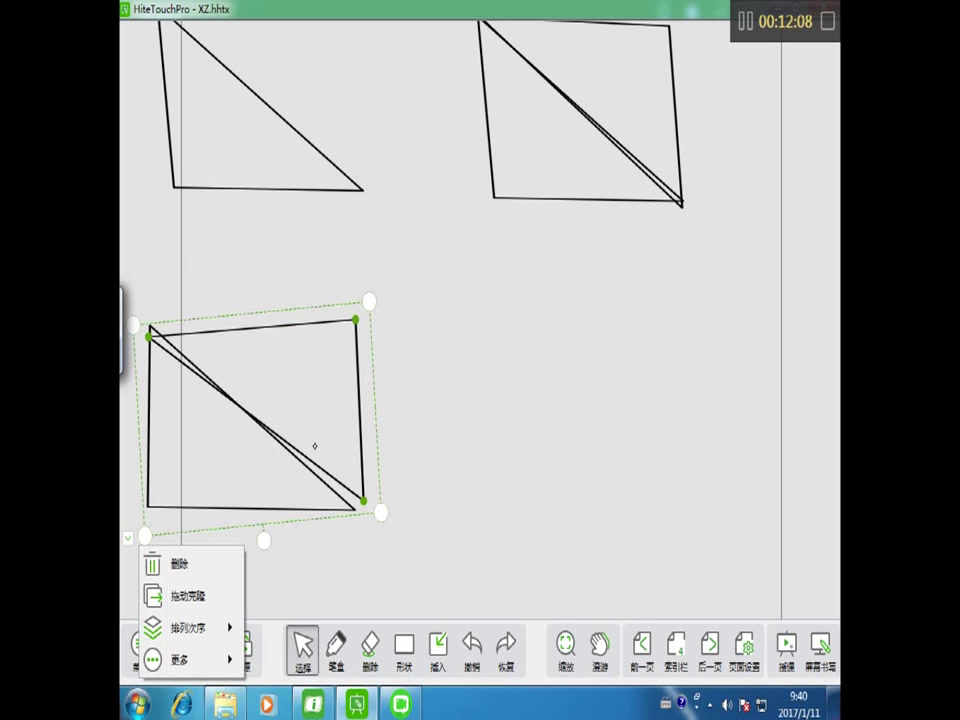The image size is (960, 720).
Task: Open Internet Explorer from the taskbar
Action: (182, 704)
